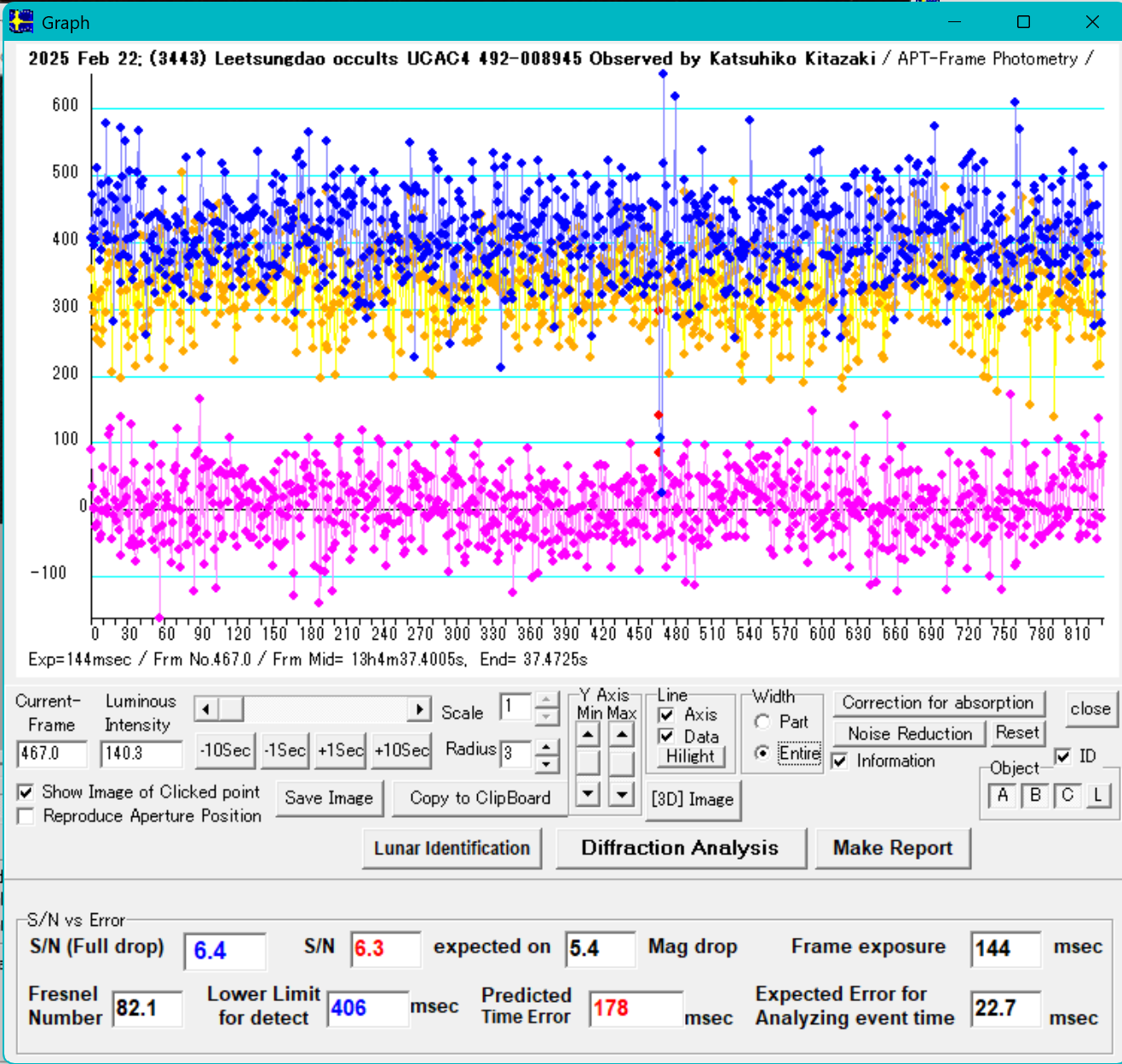Increase Scale using the up spinner
Image resolution: width=1122 pixels, height=1064 pixels.
point(546,701)
